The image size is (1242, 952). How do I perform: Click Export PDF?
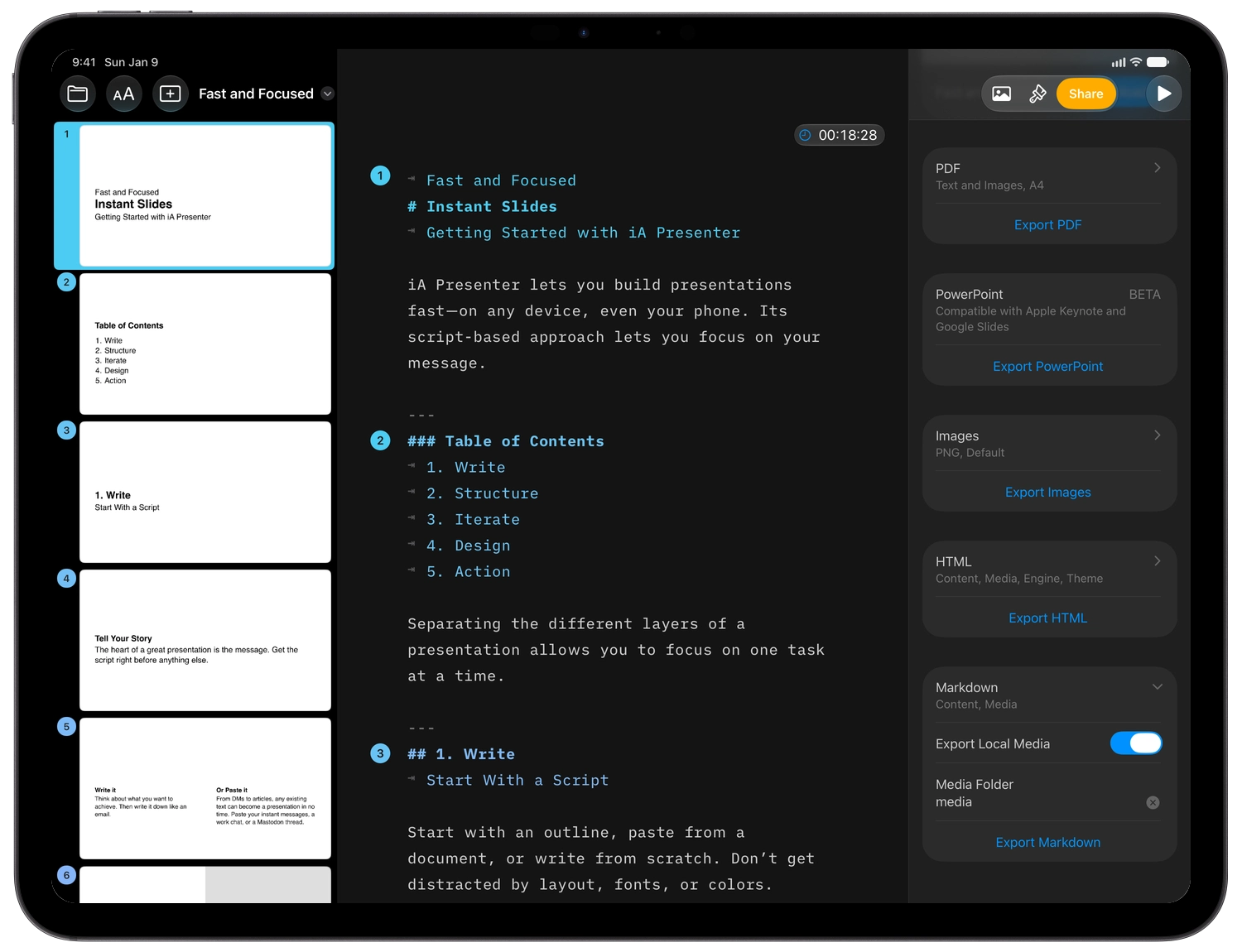coord(1047,225)
